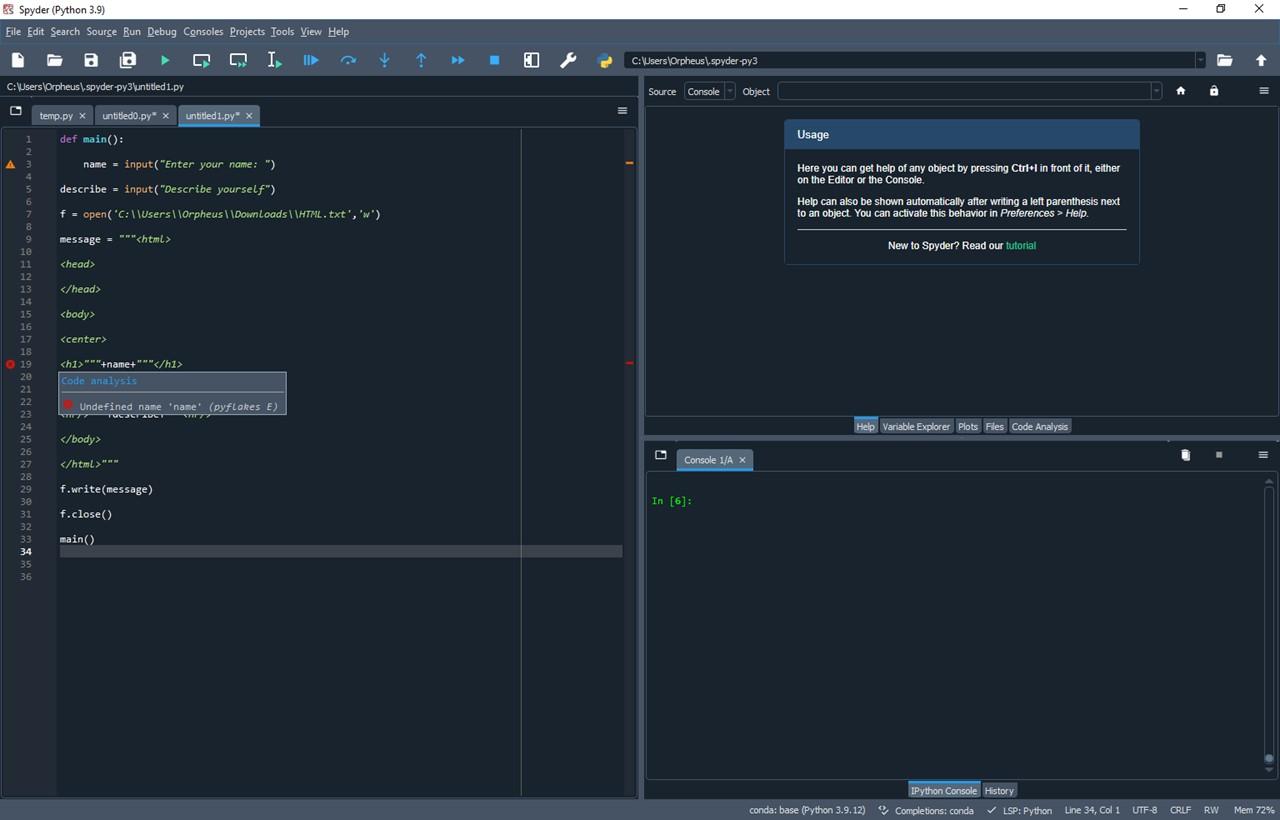Open the PYTHONPATH manager
The image size is (1280, 820).
605,60
